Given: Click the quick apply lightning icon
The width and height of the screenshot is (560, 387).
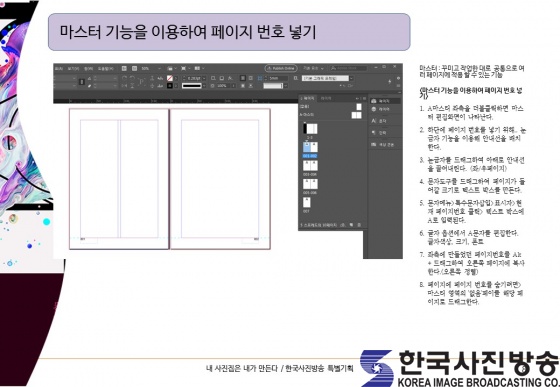Looking at the screenshot, I should (390, 82).
